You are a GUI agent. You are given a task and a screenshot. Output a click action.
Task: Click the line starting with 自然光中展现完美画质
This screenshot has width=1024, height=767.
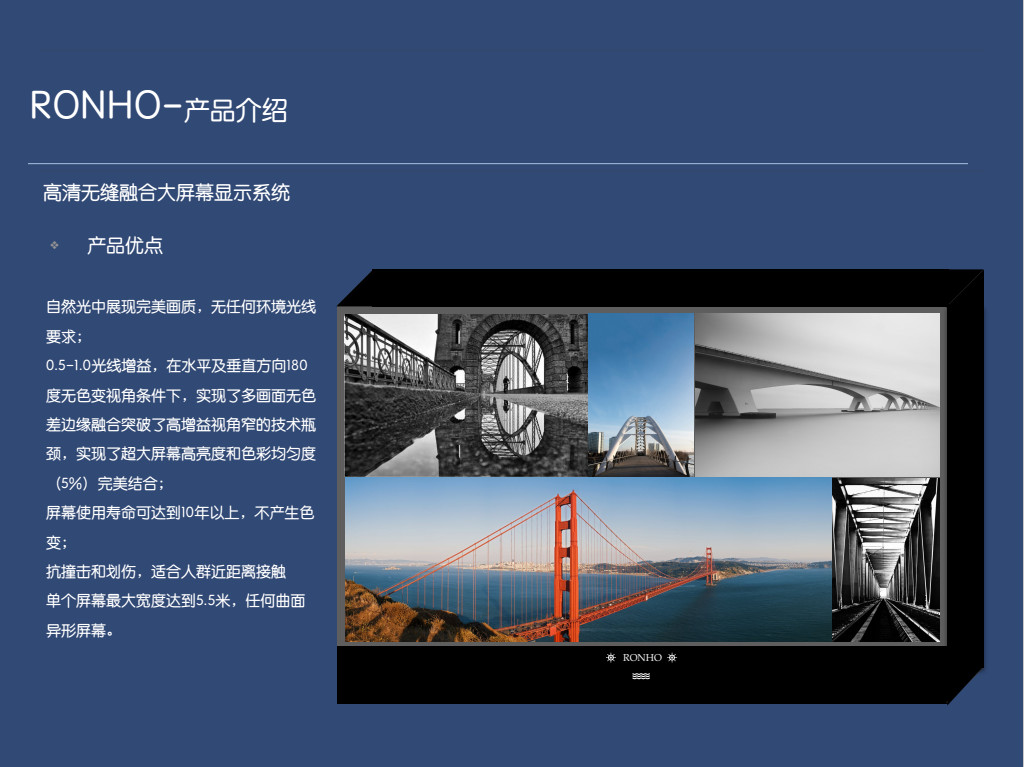pos(180,307)
